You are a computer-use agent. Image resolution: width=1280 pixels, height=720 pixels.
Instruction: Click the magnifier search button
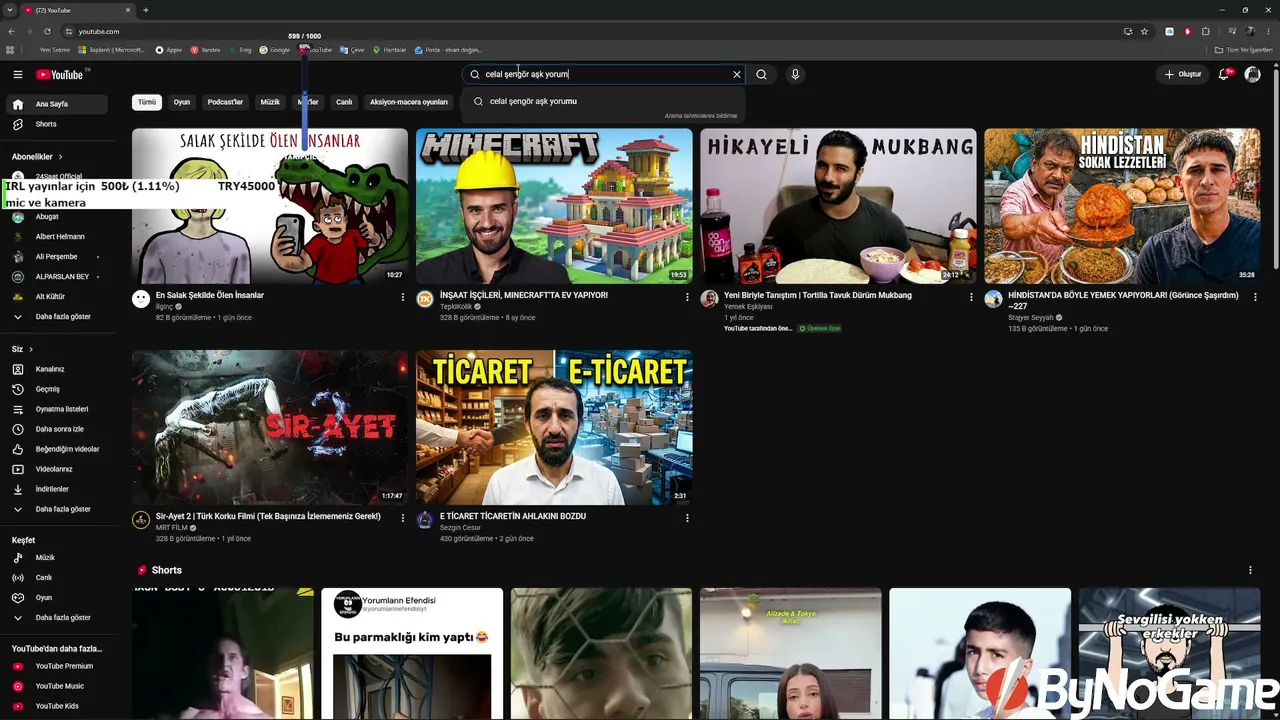761,74
